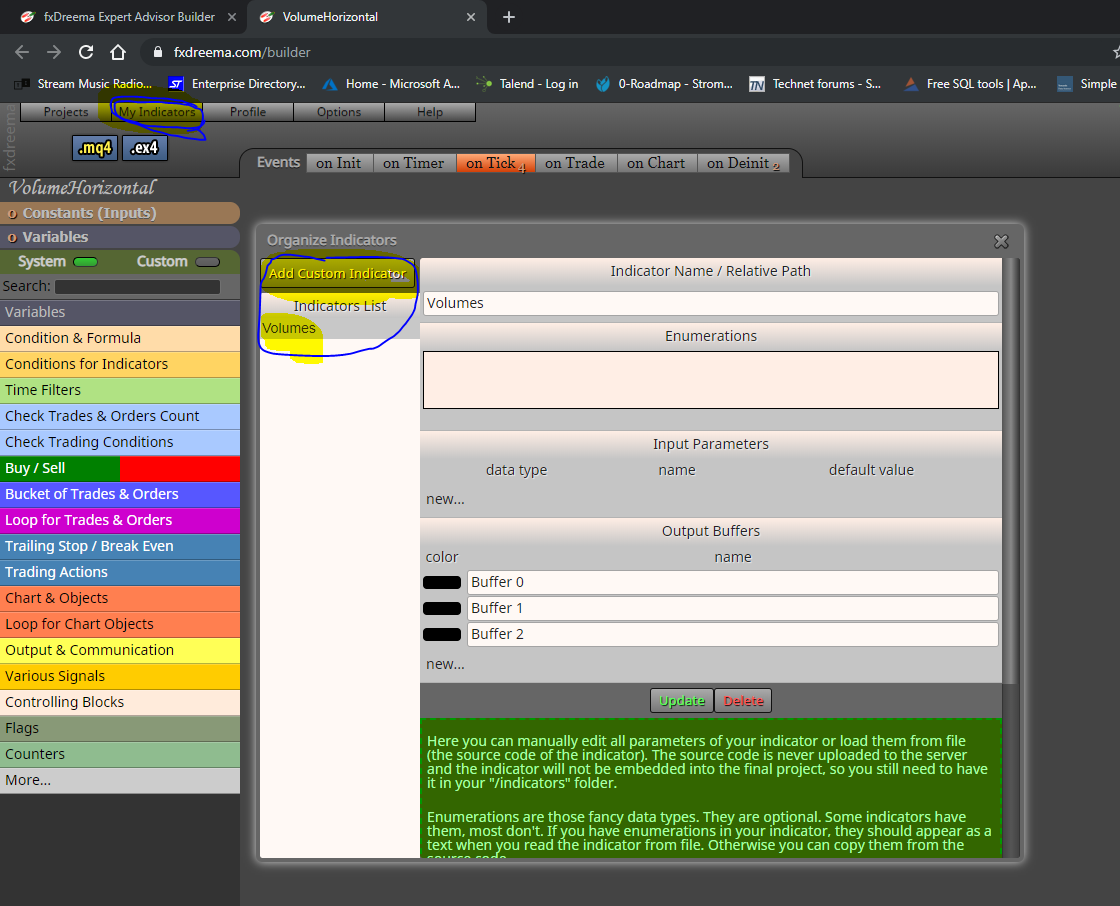1120x906 pixels.
Task: Change the Buffer 0 color swatch
Action: (441, 582)
